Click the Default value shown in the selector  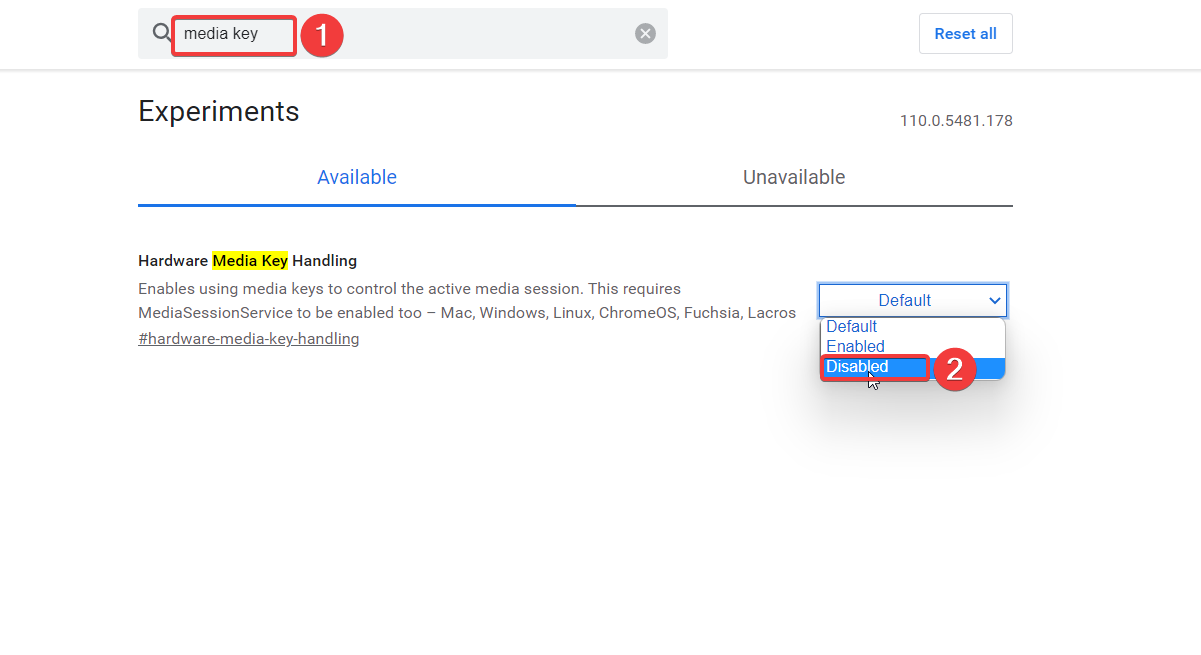903,300
